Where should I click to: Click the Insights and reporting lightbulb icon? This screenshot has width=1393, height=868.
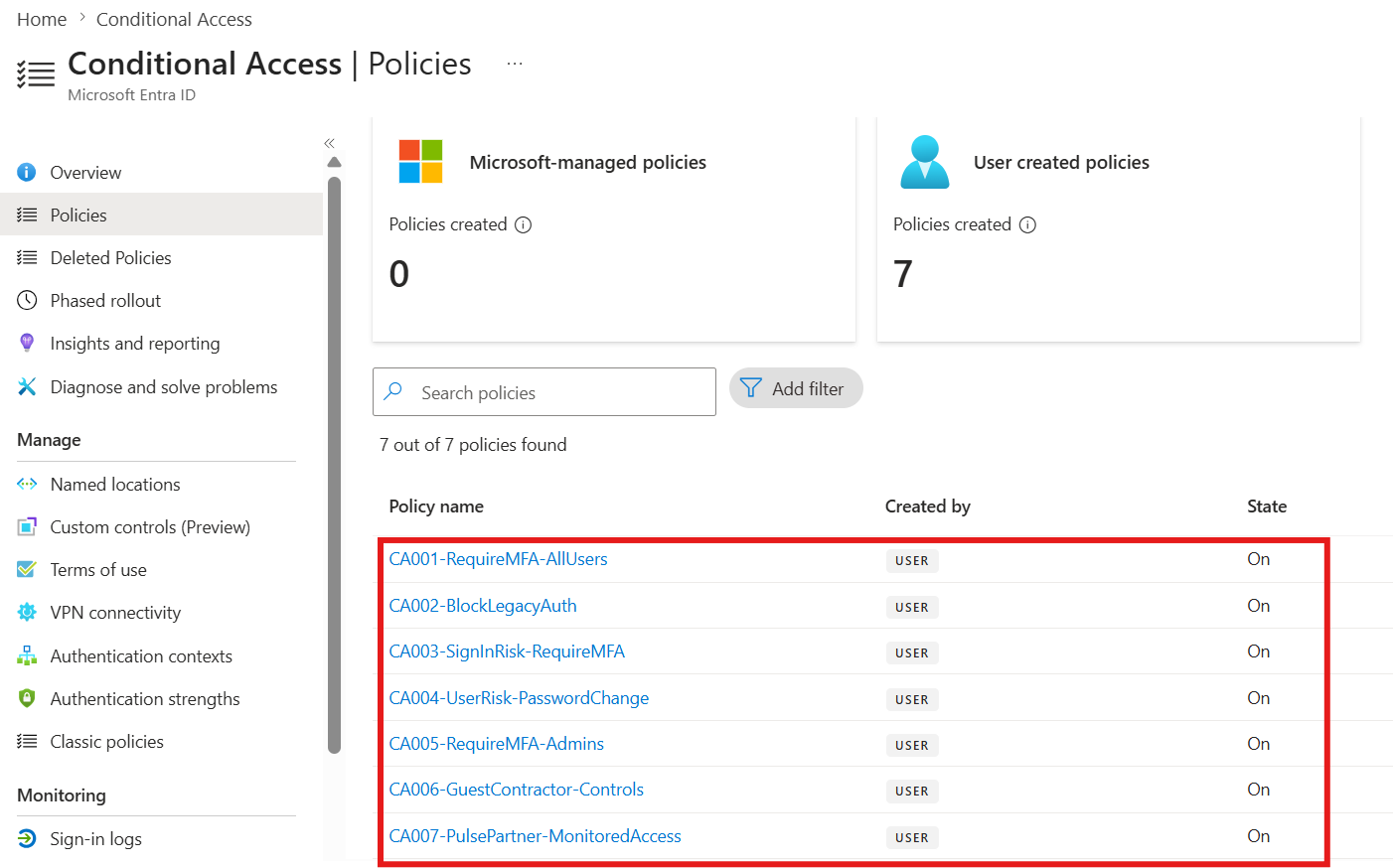pyautogui.click(x=27, y=344)
